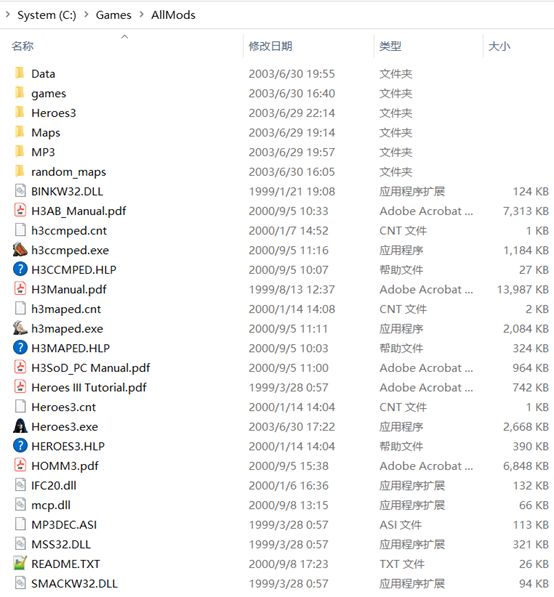This screenshot has height=597, width=554.
Task: Select the file name mcp.dll
Action: click(51, 505)
